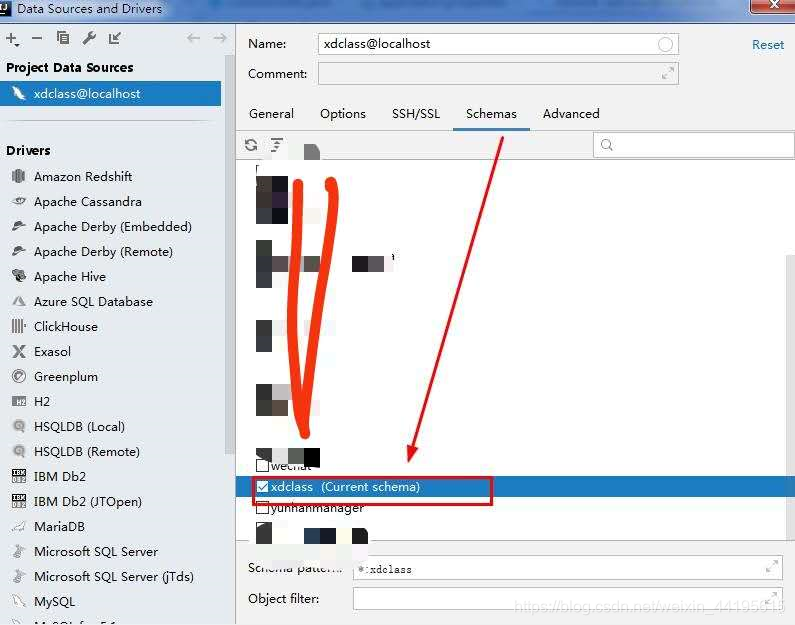The width and height of the screenshot is (795, 625).
Task: Click the Add data source plus icon
Action: point(12,39)
